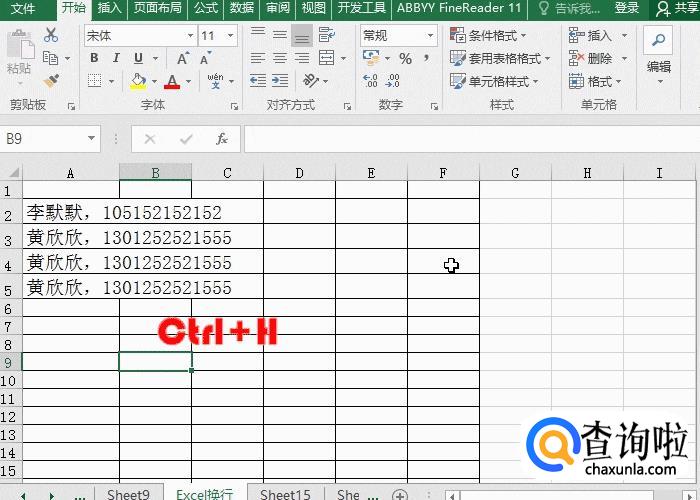700x500 pixels.
Task: Open 单元格样式 cell styles
Action: 494,82
